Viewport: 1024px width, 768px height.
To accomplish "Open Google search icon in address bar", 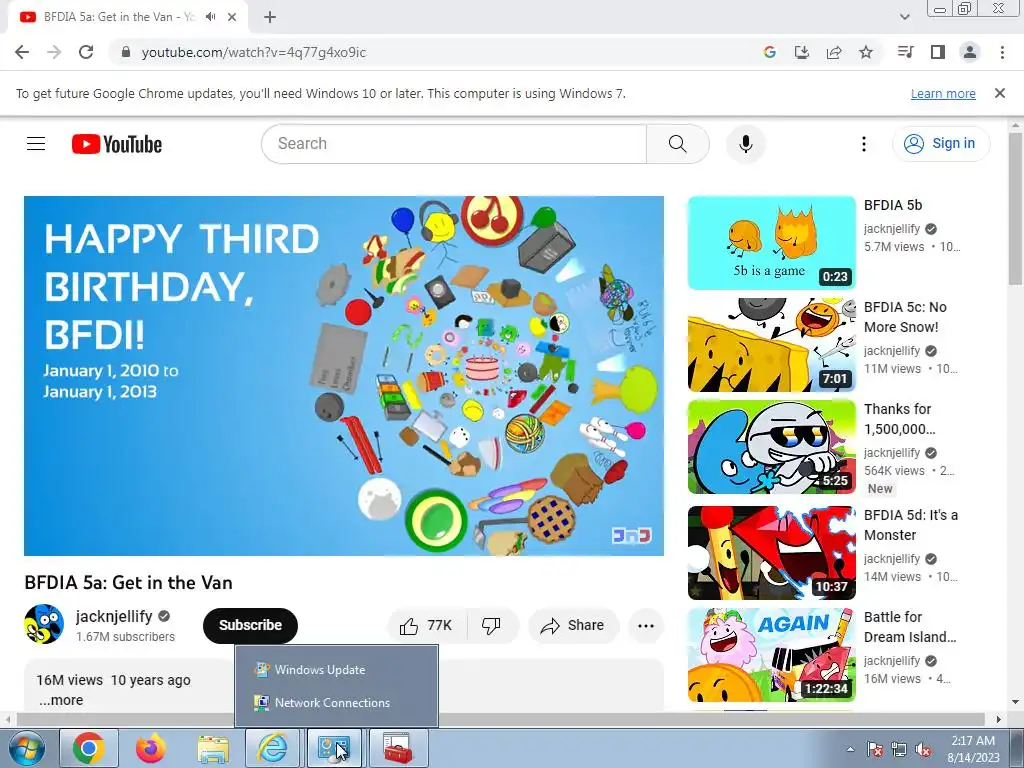I will point(769,52).
